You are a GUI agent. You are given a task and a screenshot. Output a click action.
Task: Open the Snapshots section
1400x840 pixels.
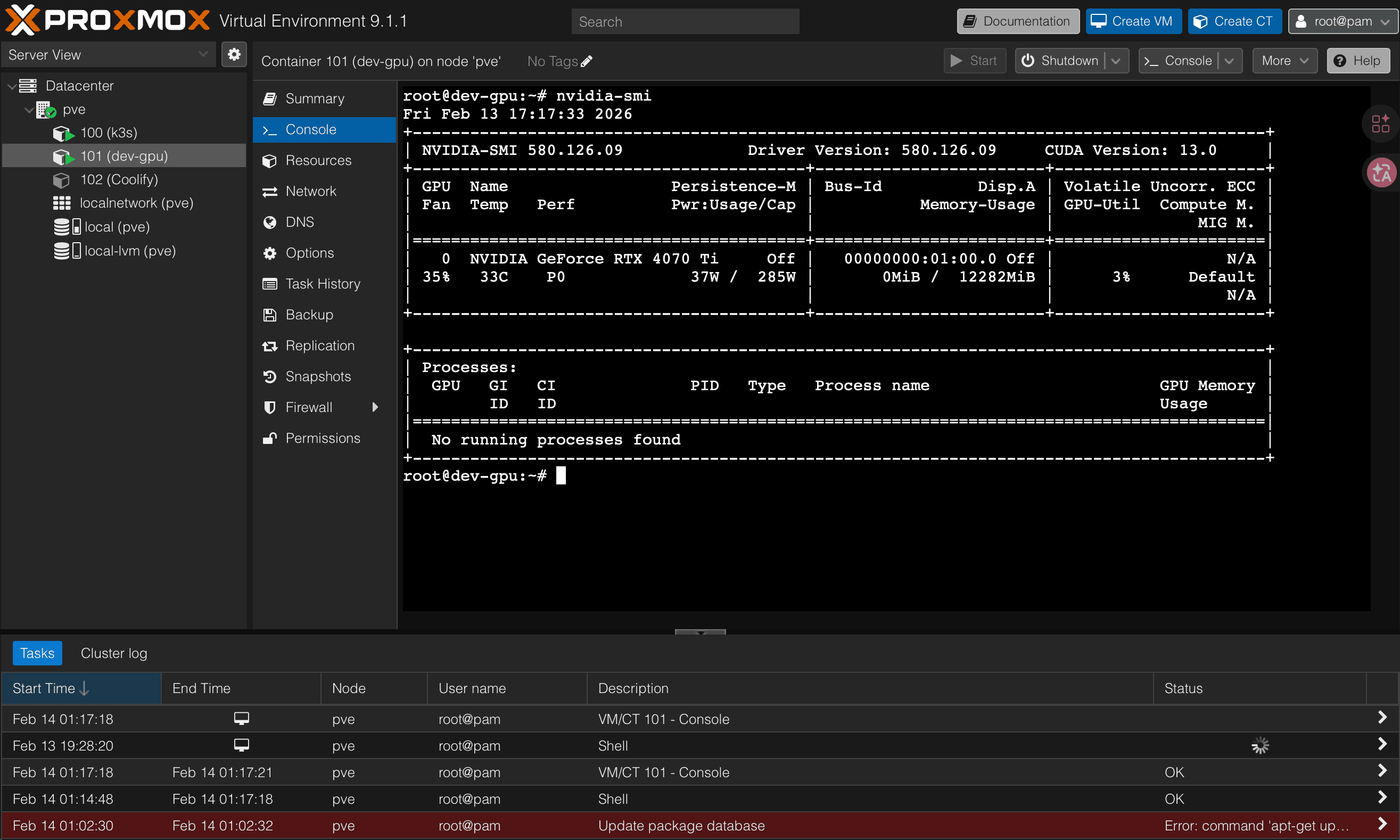pyautogui.click(x=324, y=376)
